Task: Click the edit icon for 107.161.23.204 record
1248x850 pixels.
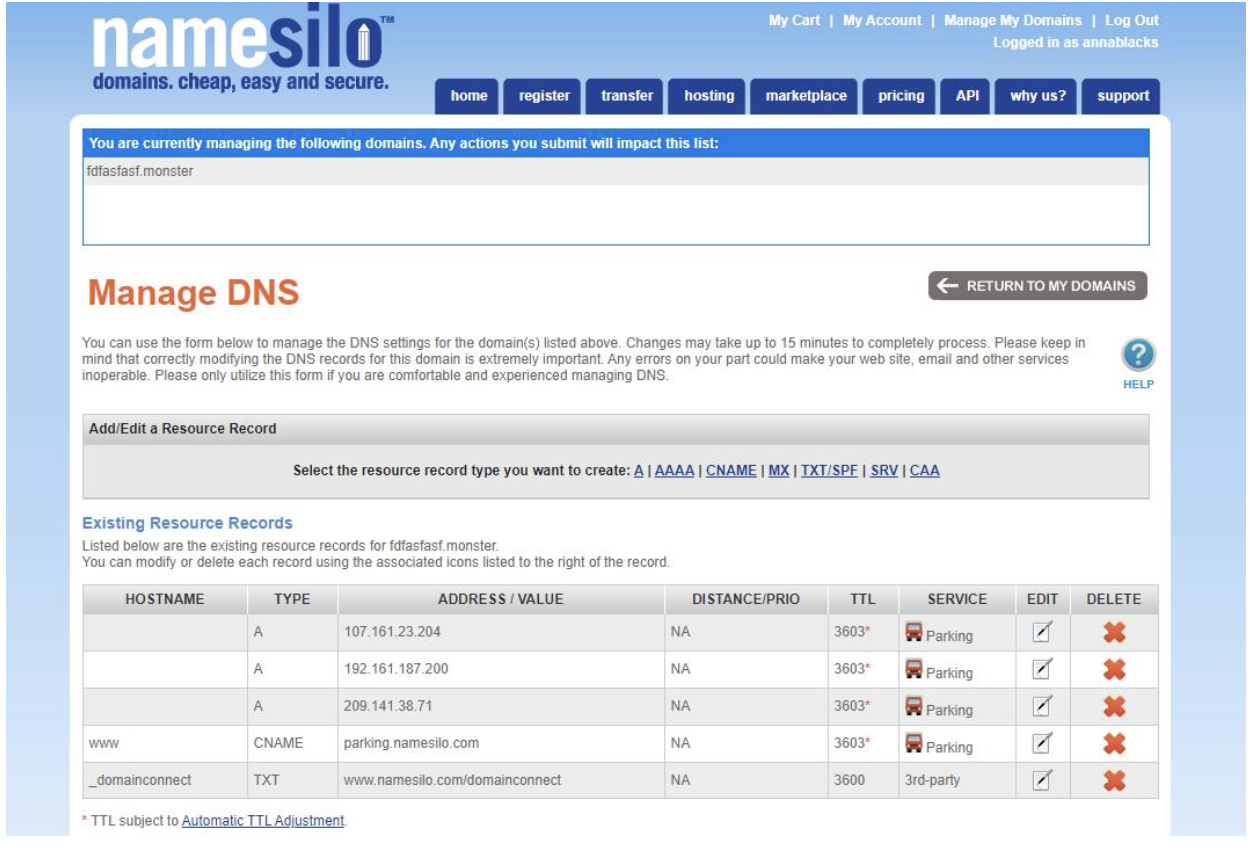Action: click(1041, 633)
